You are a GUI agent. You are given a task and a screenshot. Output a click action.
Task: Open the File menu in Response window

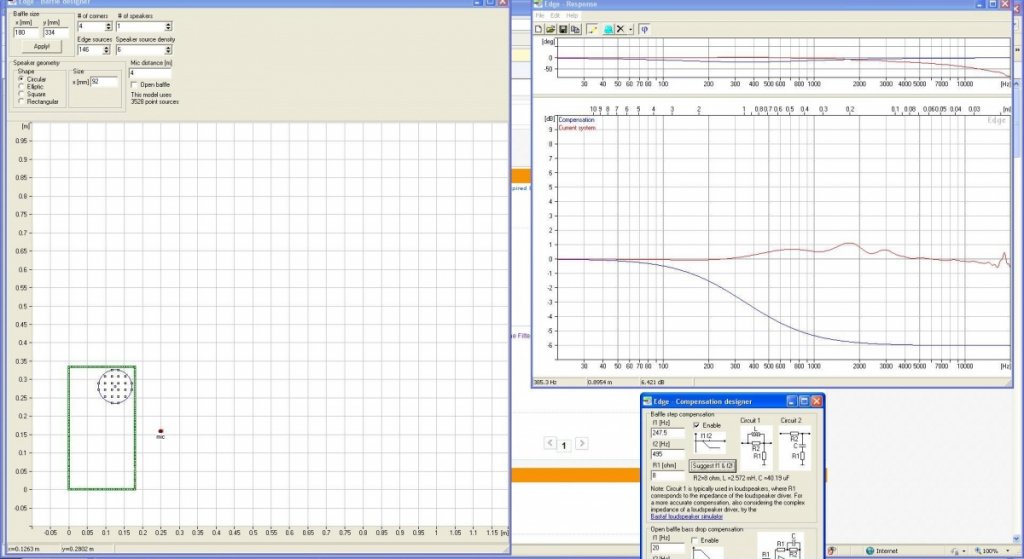(x=540, y=16)
